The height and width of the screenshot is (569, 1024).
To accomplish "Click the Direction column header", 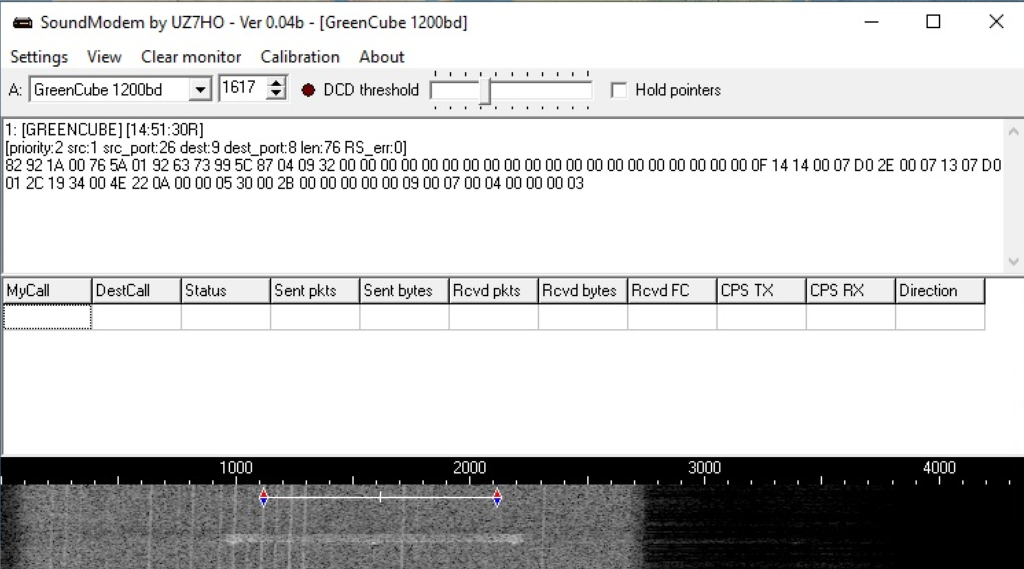I will (x=940, y=291).
